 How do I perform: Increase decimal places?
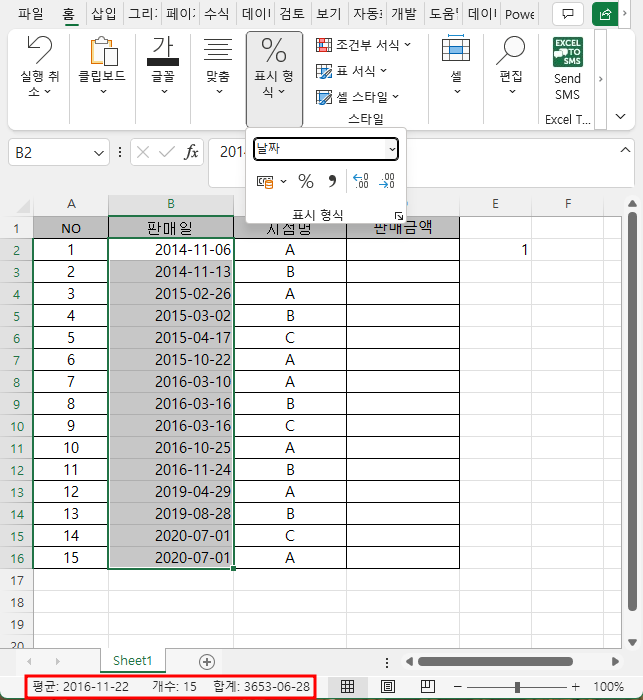361,181
